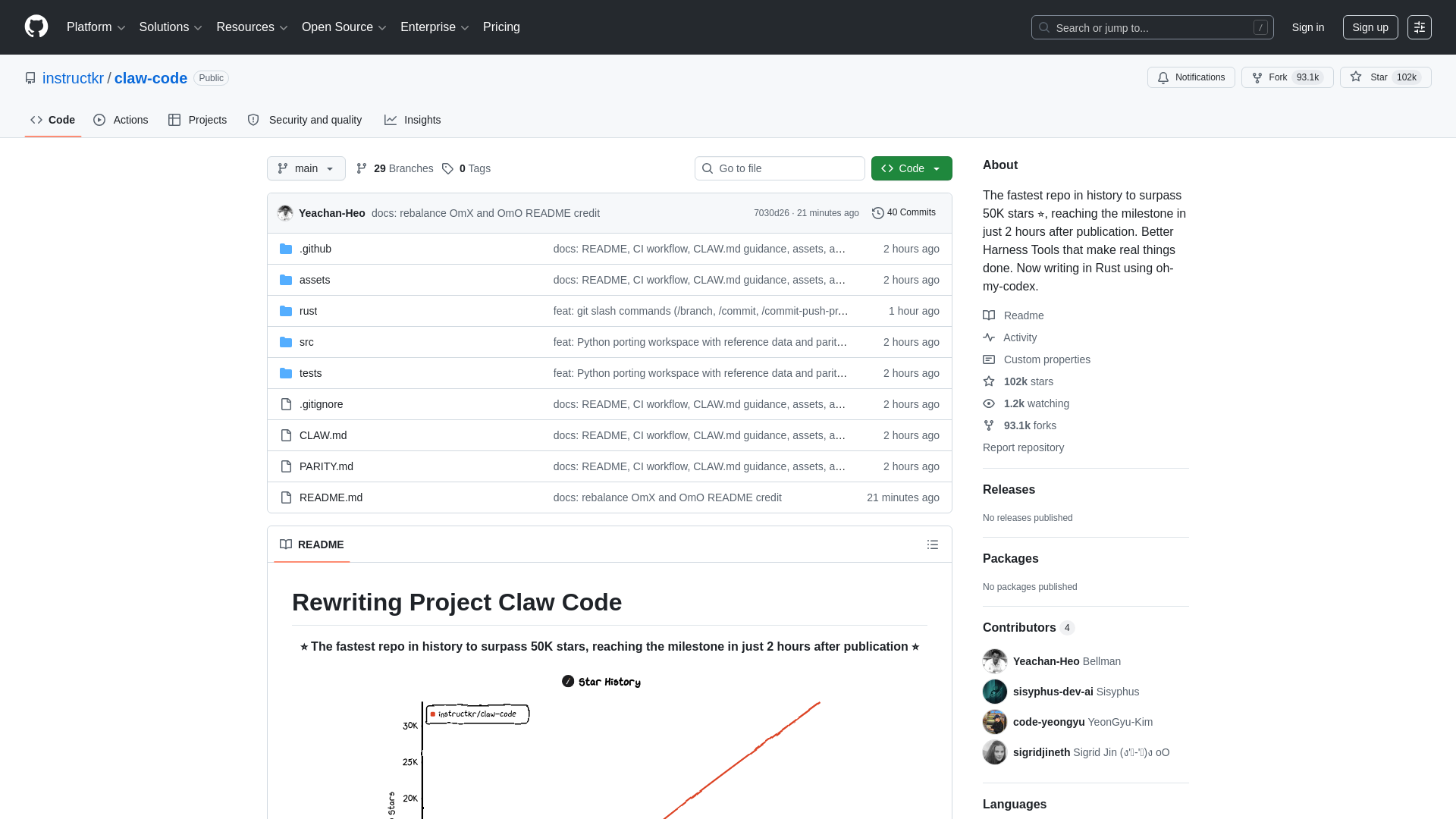Open the Report repository link

tap(1023, 447)
